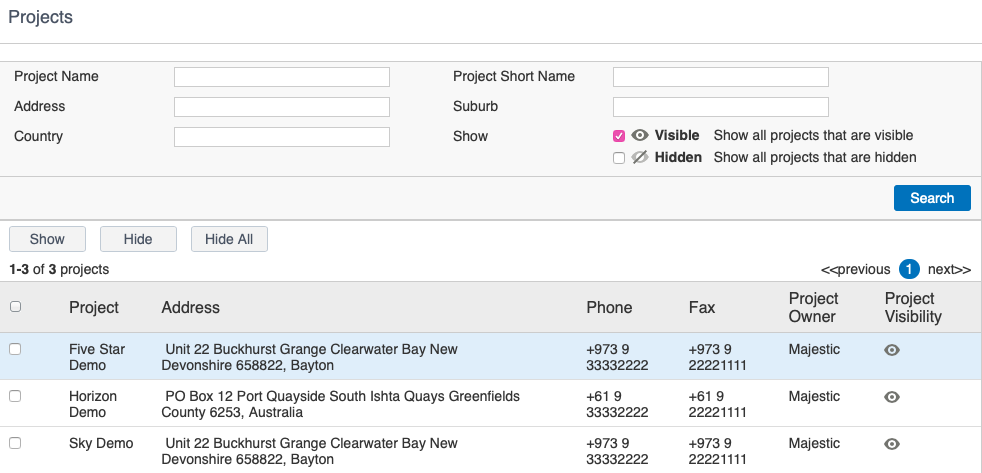
Task: Go to the previous page link
Action: point(855,269)
